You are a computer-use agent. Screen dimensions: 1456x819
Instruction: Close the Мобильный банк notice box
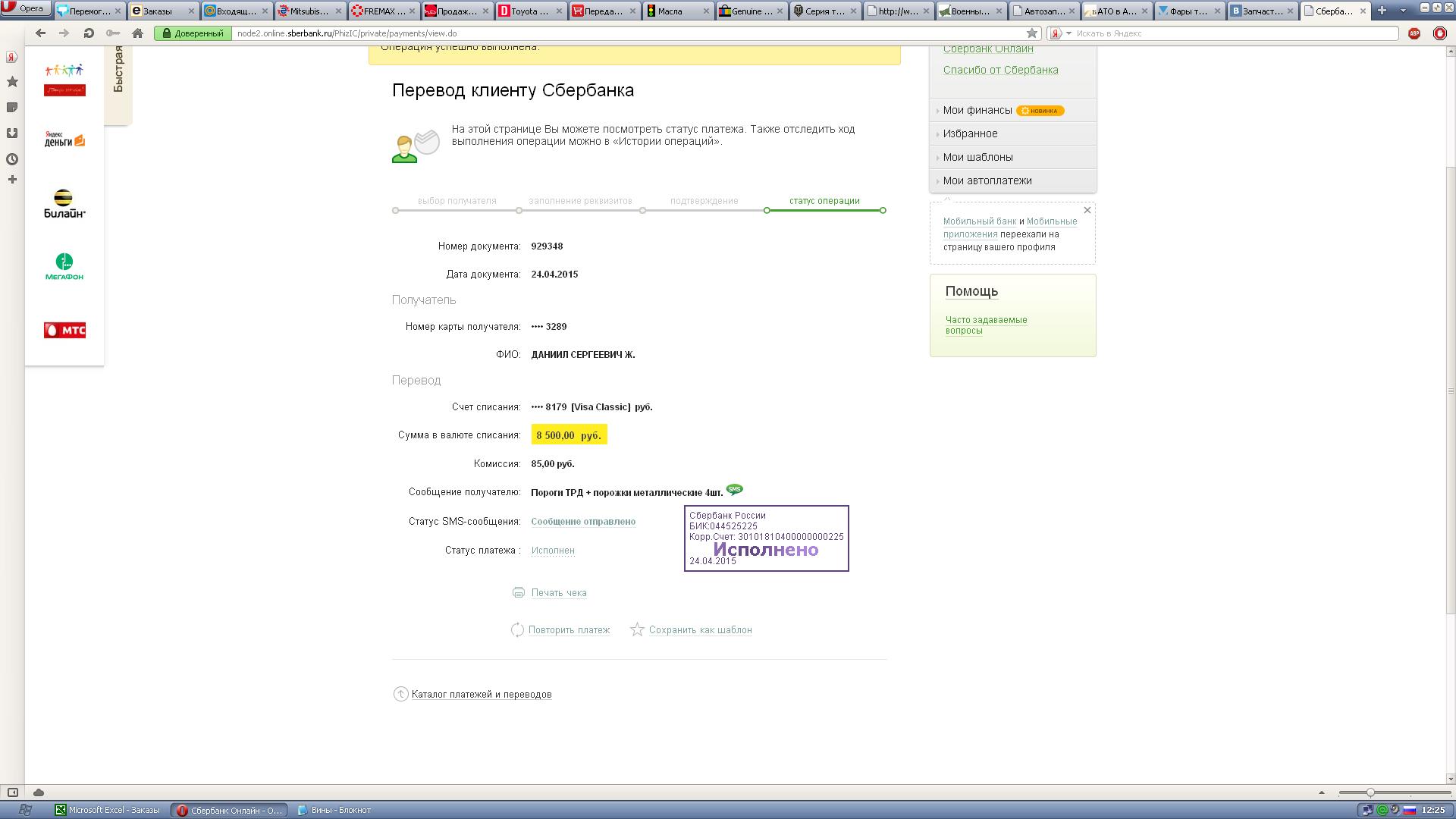1087,210
